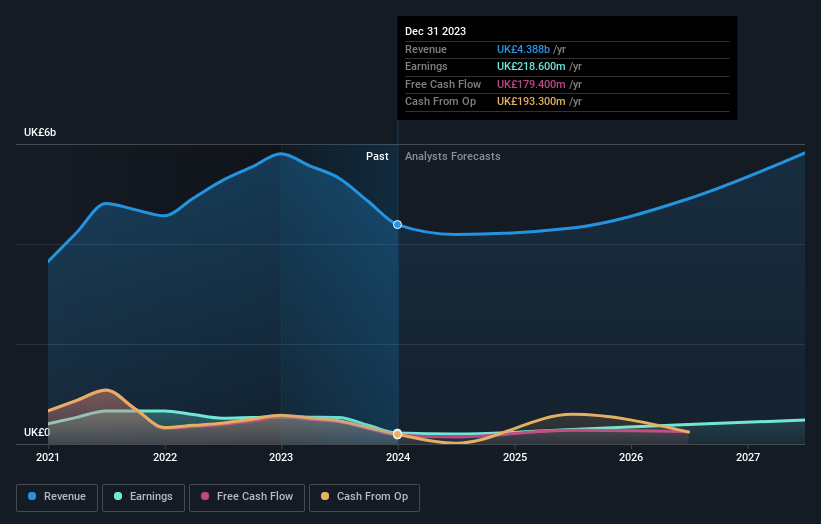Viewport: 821px width, 524px height.
Task: Click the Dec 31 2023 tooltip date
Action: pyautogui.click(x=435, y=31)
